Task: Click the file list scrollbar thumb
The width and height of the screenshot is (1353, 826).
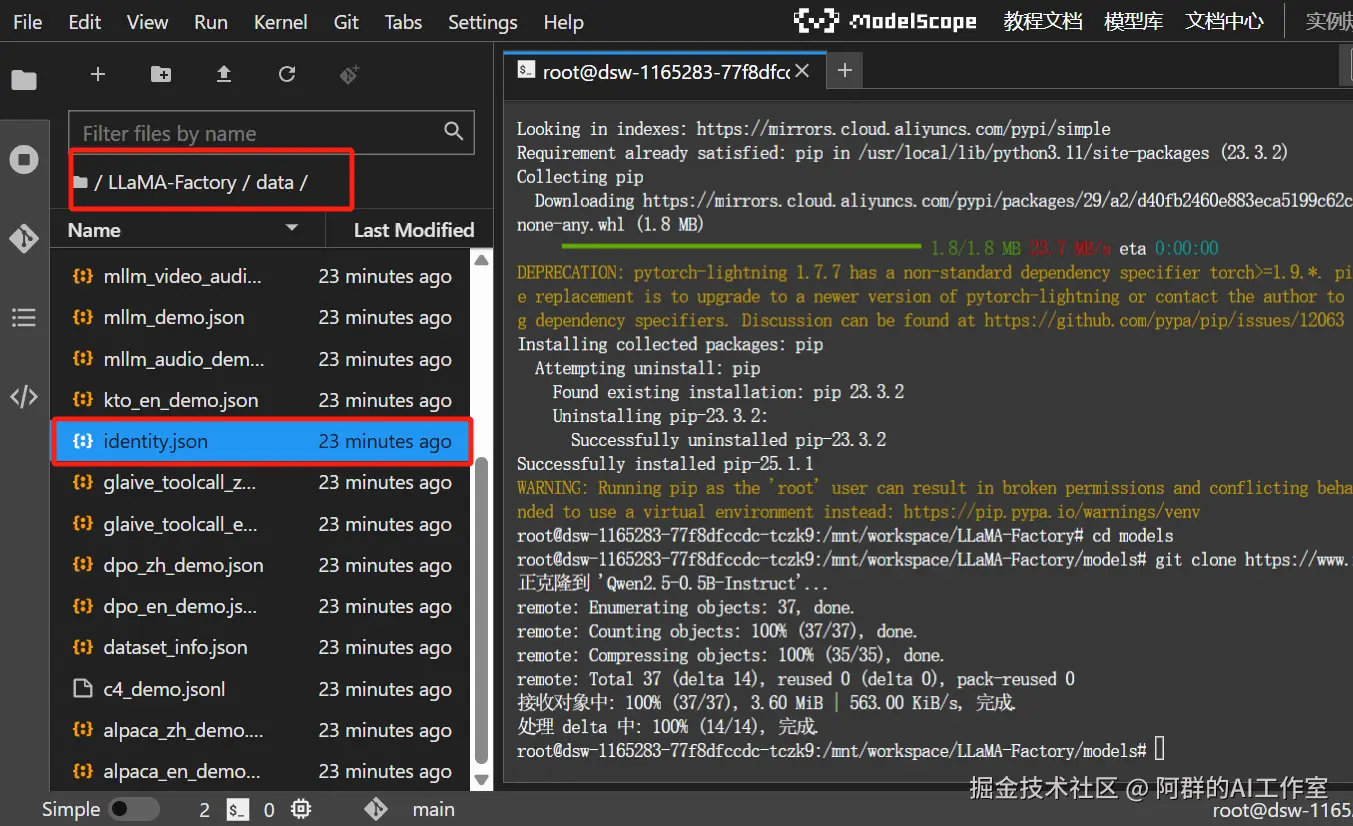Action: click(x=481, y=610)
